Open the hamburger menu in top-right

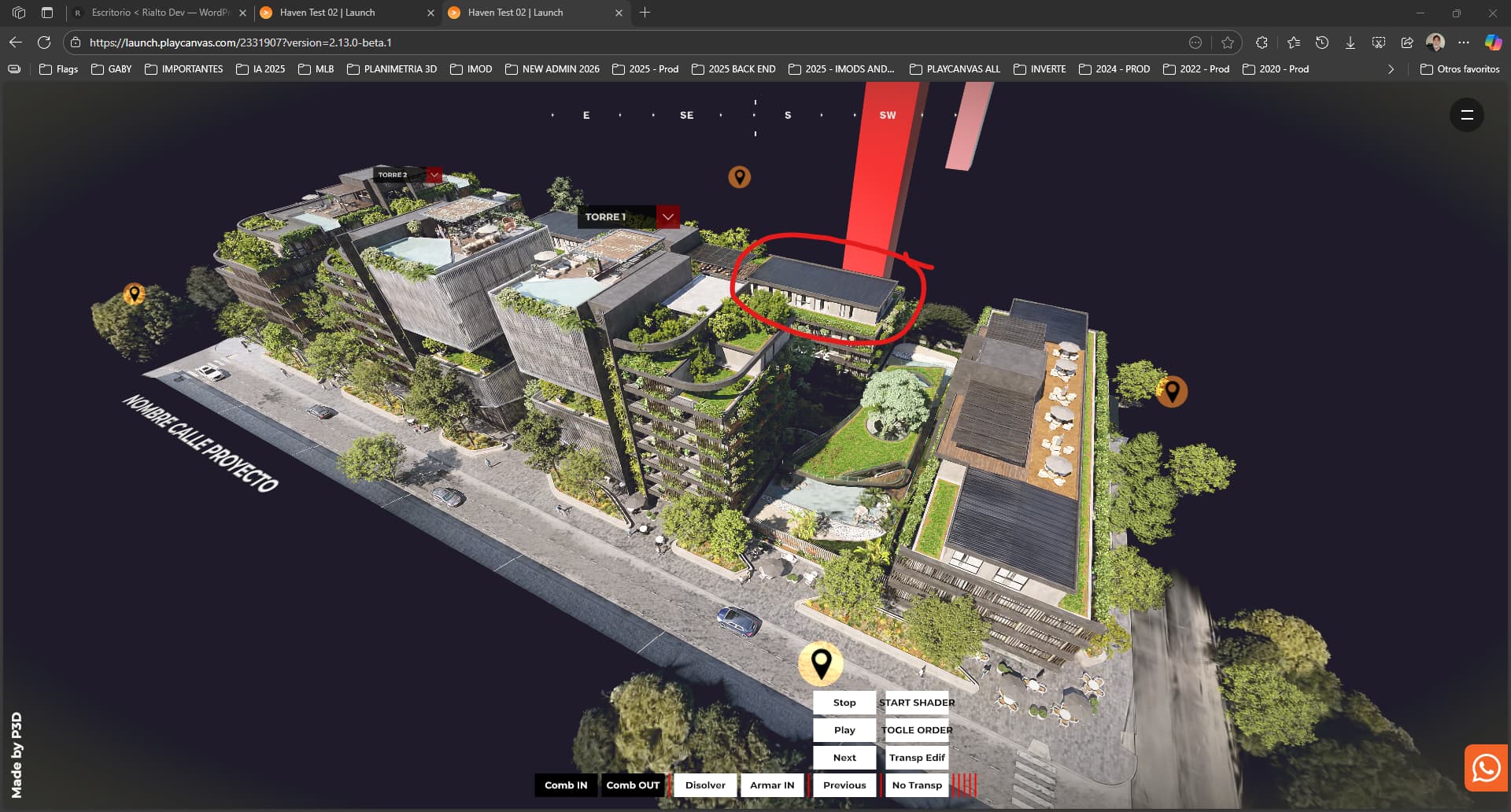click(x=1466, y=115)
